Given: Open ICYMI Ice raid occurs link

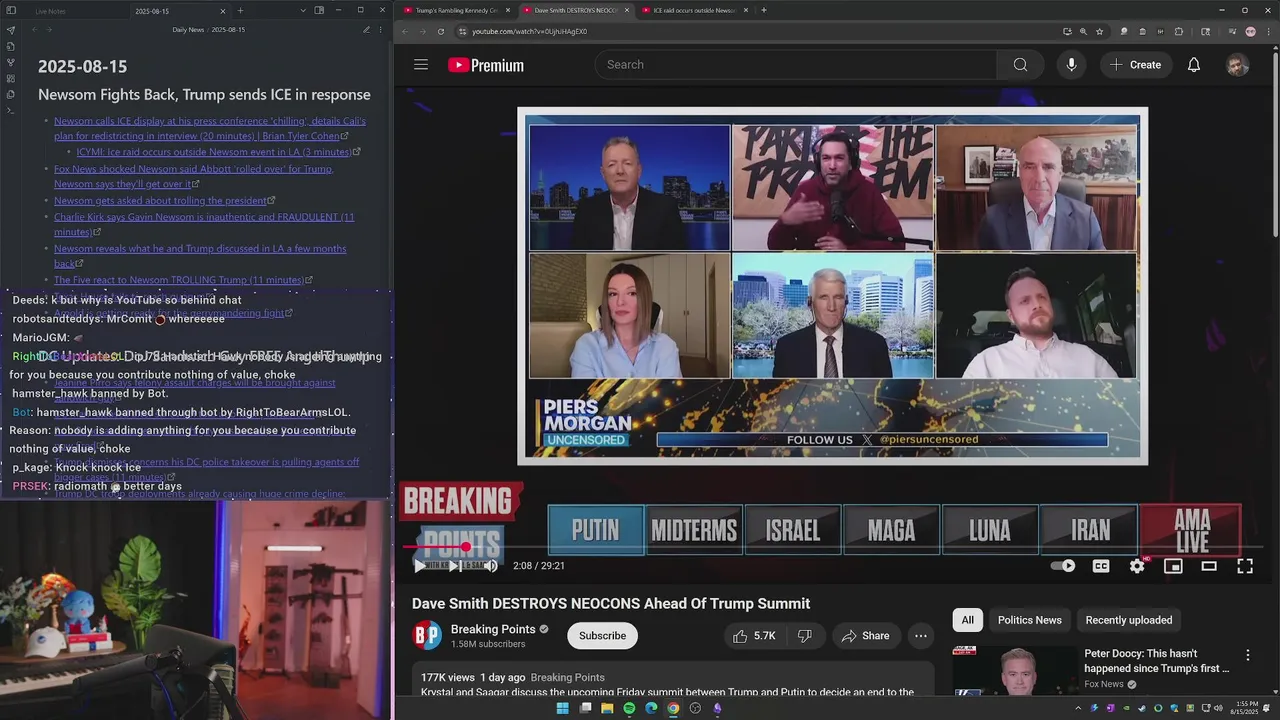Looking at the screenshot, I should 214,152.
